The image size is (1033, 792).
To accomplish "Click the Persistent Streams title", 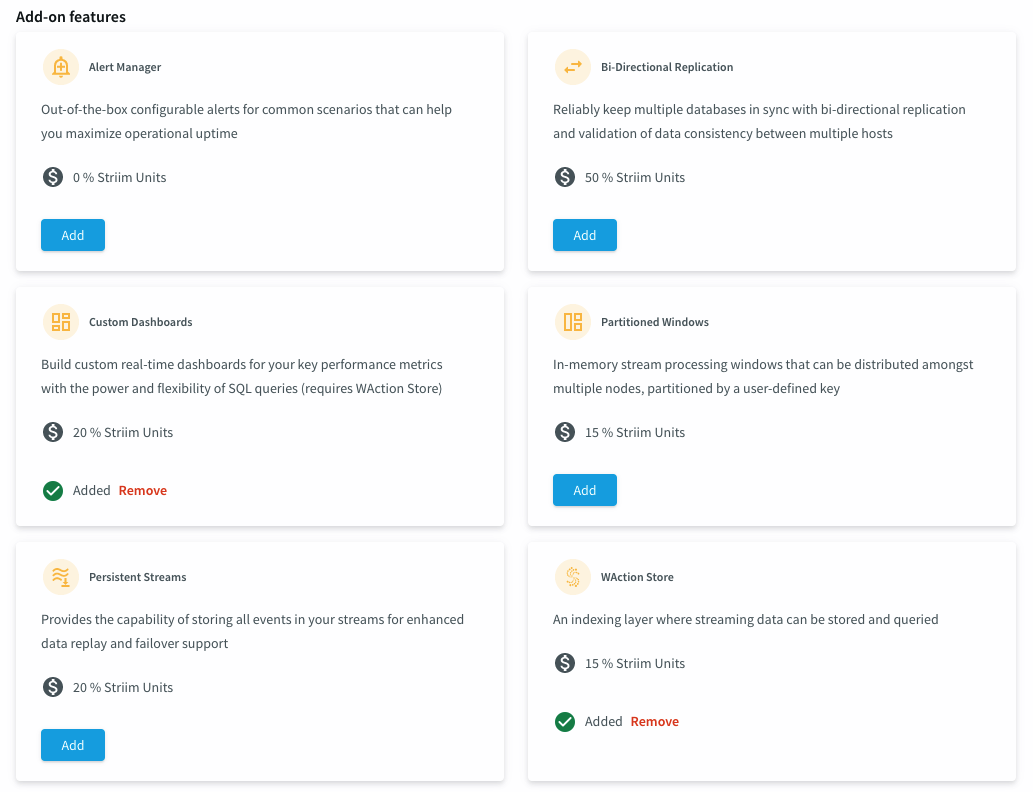I will [x=138, y=577].
